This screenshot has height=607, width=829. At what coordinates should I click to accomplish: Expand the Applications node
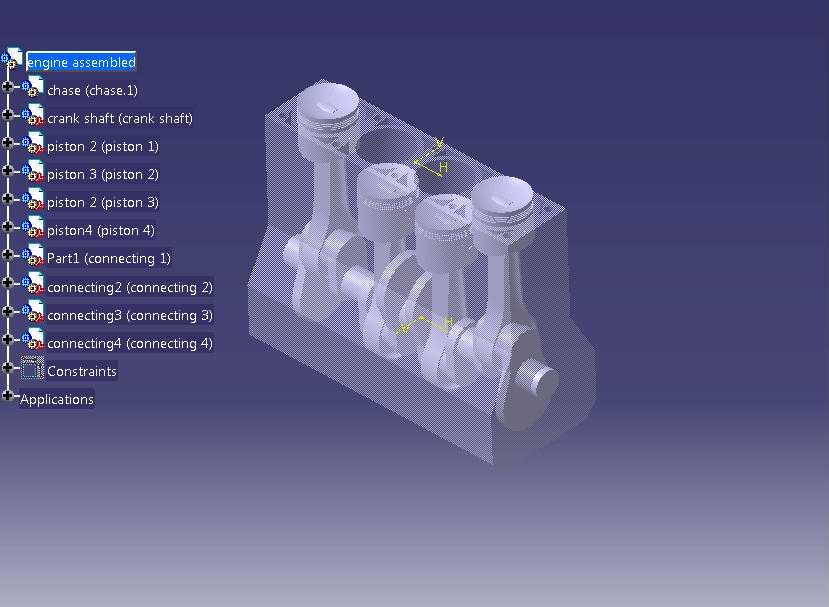point(7,395)
